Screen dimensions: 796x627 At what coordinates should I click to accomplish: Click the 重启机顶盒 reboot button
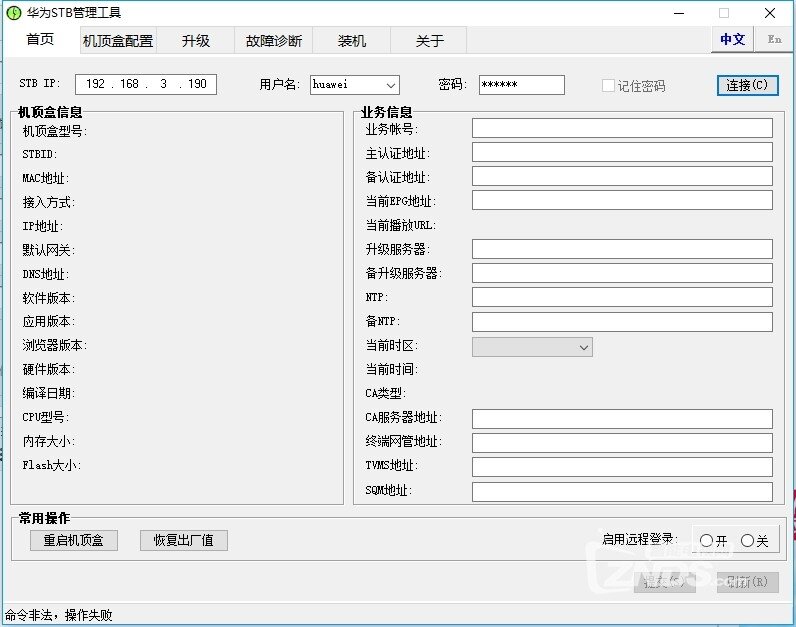coord(74,540)
